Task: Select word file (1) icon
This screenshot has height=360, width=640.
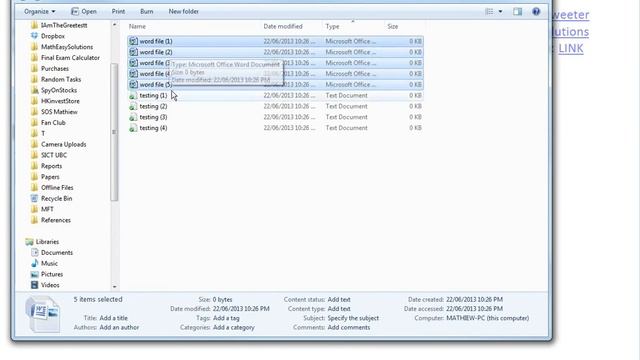Action: (x=133, y=41)
